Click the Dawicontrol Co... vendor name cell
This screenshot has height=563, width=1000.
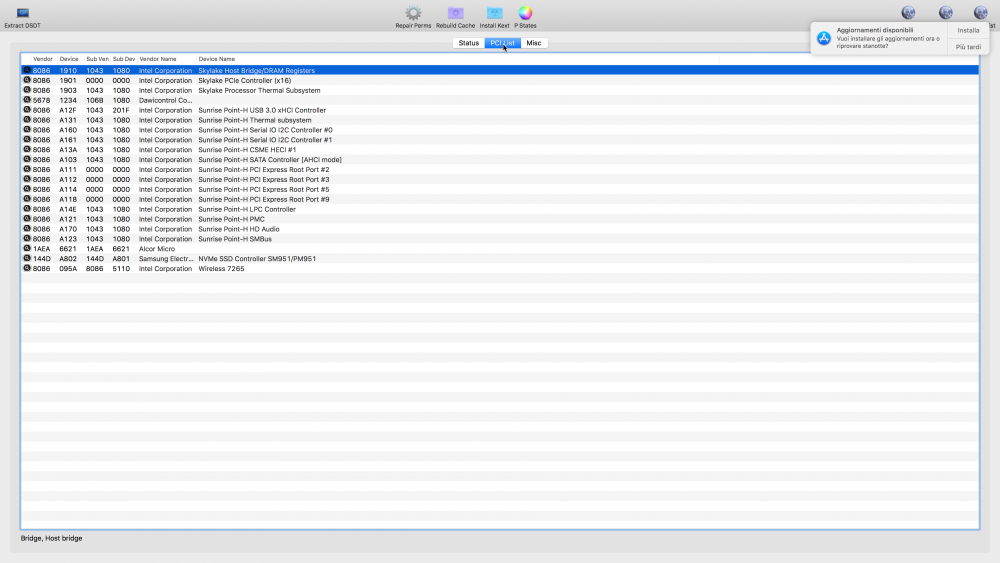pos(165,100)
